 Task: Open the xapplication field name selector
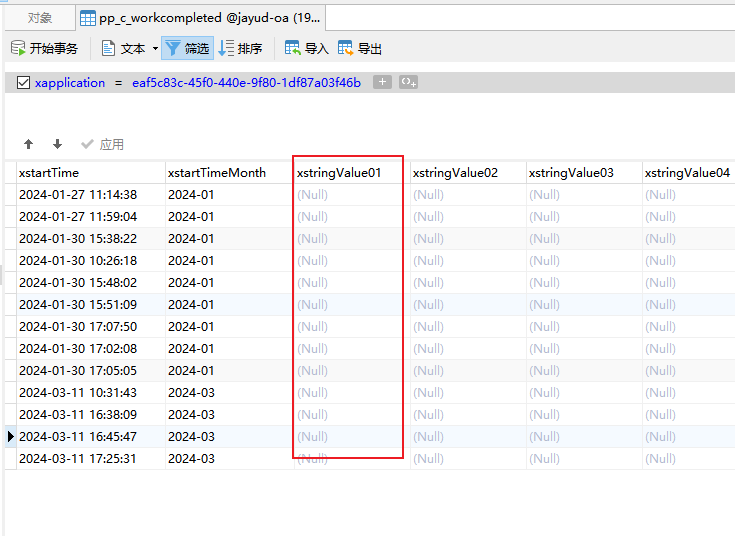(70, 83)
